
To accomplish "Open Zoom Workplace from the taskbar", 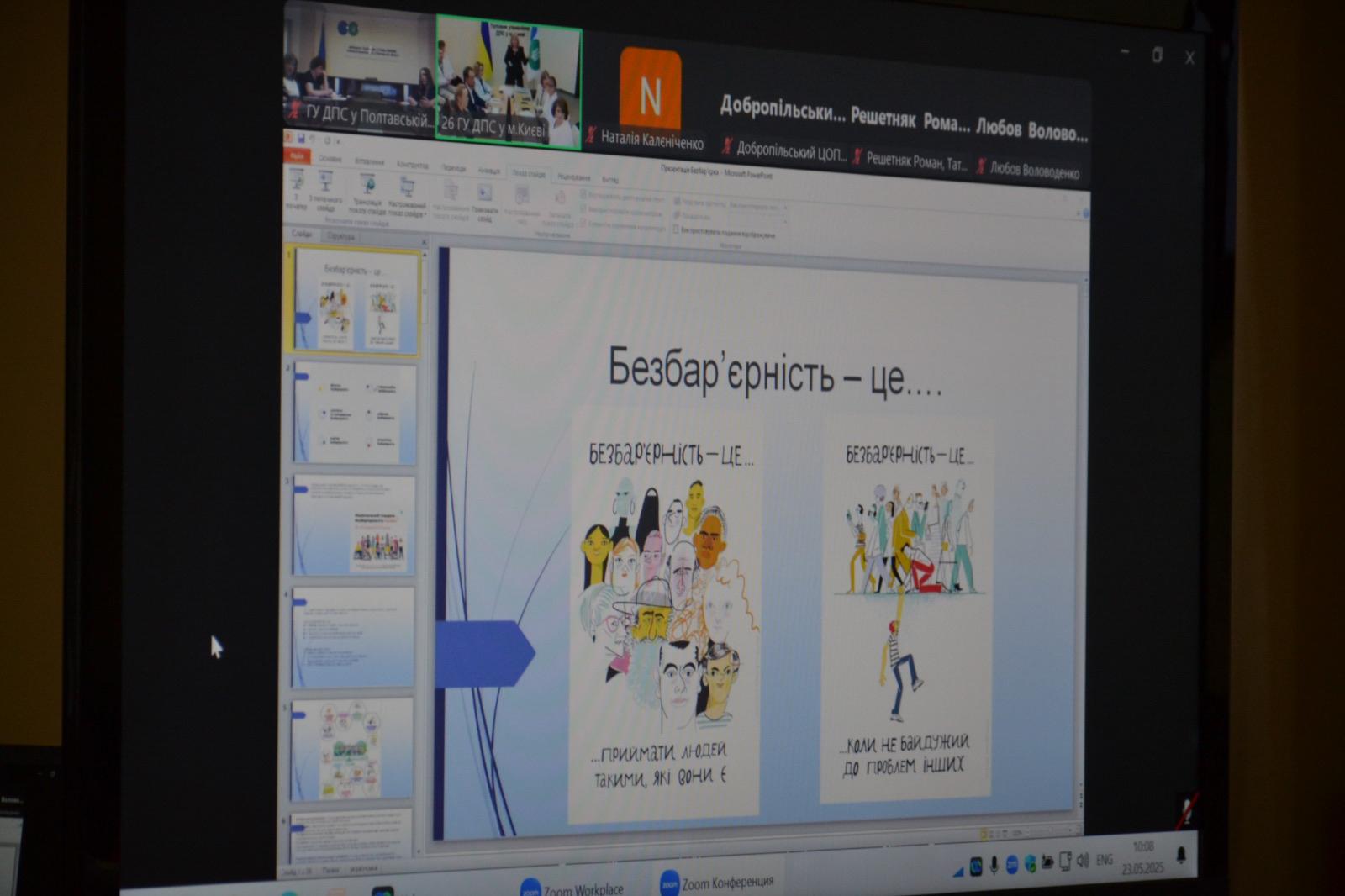I will pyautogui.click(x=572, y=888).
